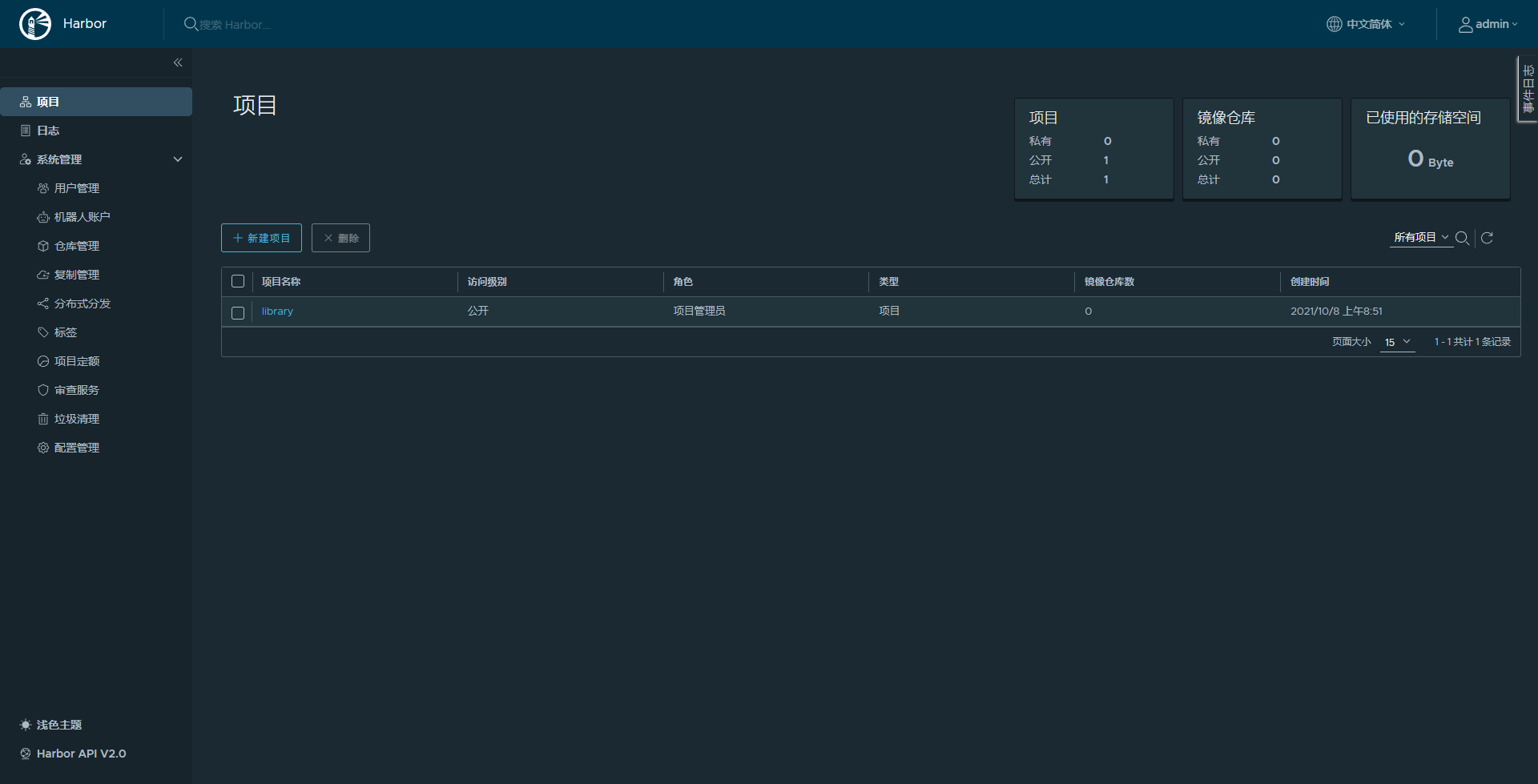Viewport: 1538px width, 784px height.
Task: Click the 分布式分发 share icon
Action: 43,304
